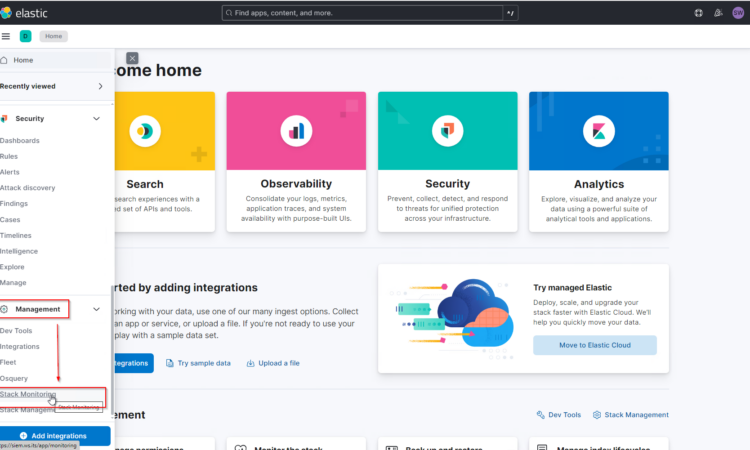Viewport: 750px width, 450px height.
Task: Open Integrations in the sidebar
Action: tap(20, 347)
